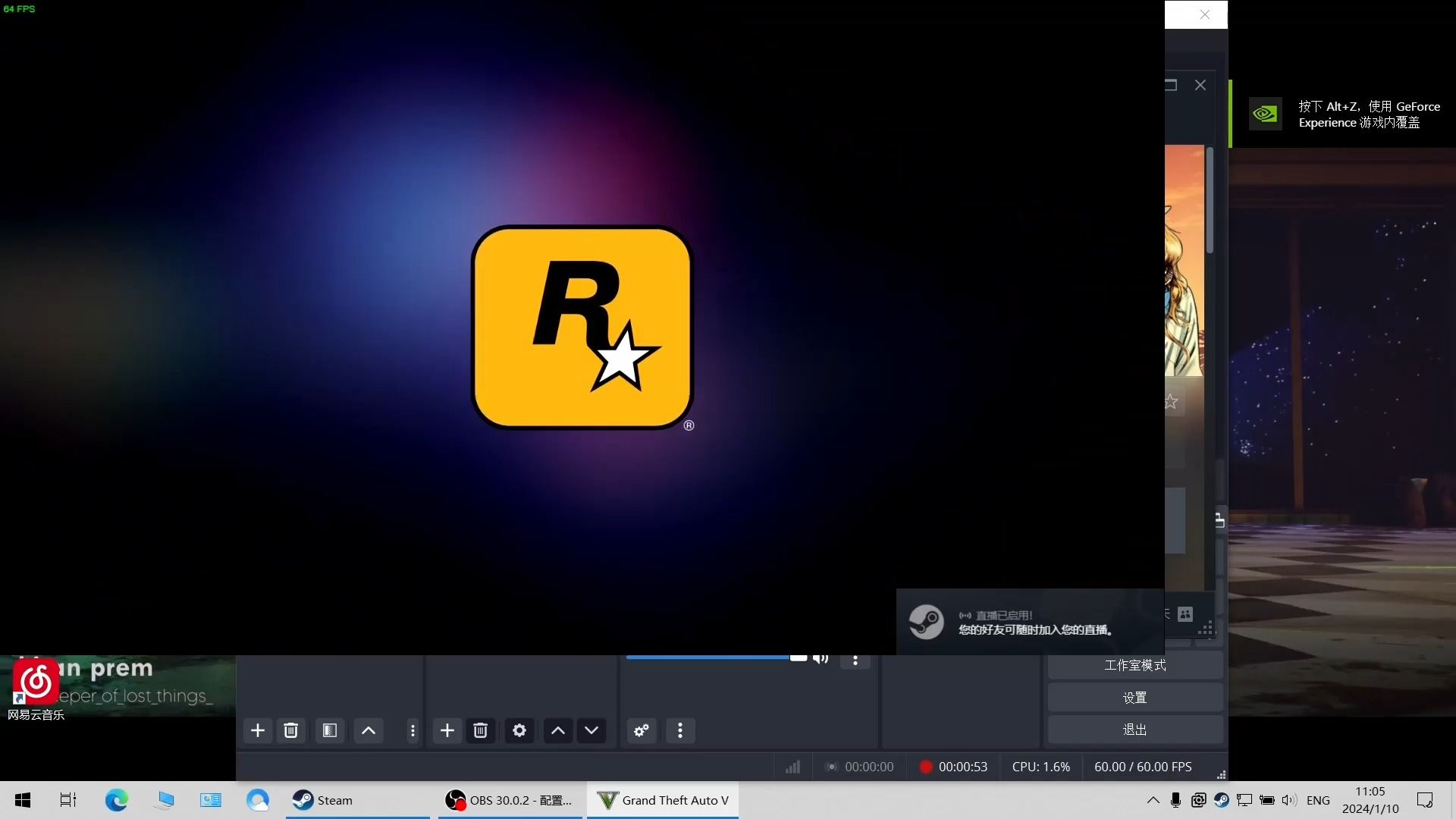Image resolution: width=1456 pixels, height=819 pixels.
Task: Open source properties gear icon
Action: tap(519, 730)
